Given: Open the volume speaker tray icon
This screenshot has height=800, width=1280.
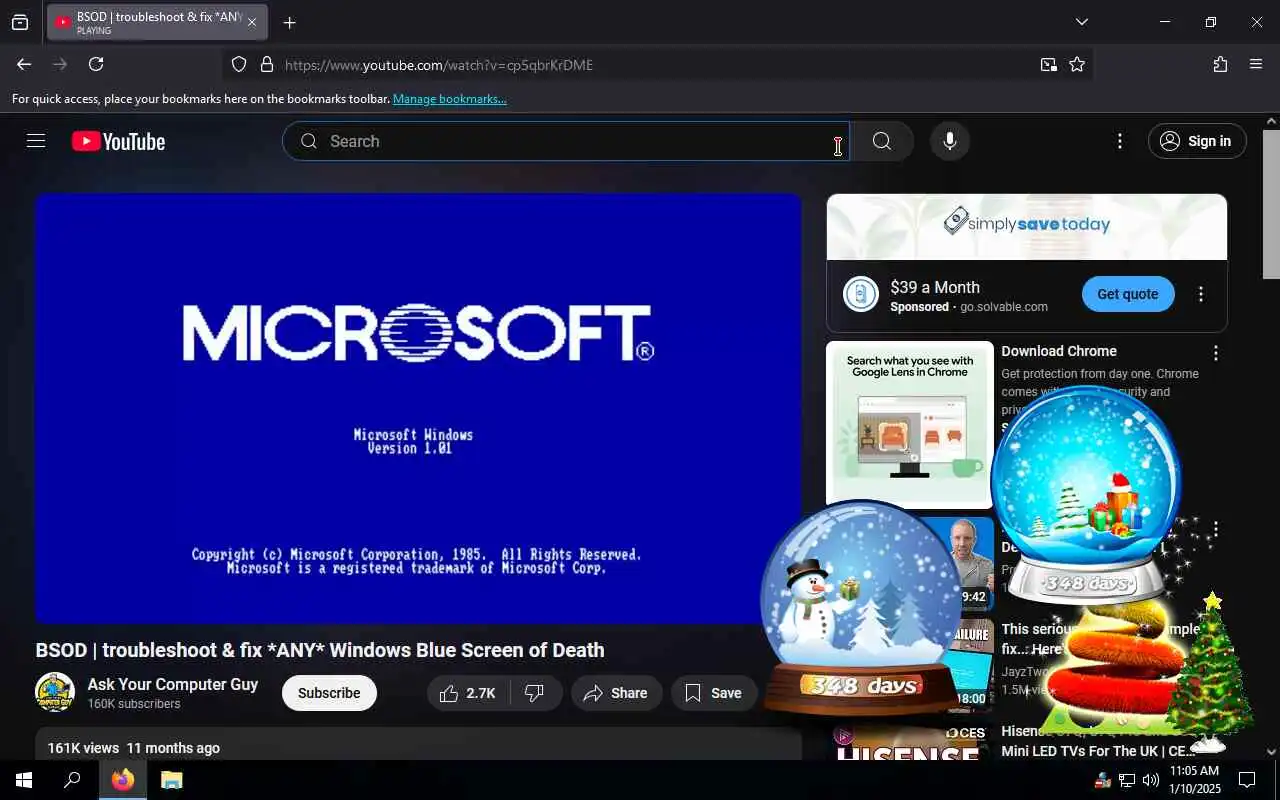Looking at the screenshot, I should [1150, 780].
